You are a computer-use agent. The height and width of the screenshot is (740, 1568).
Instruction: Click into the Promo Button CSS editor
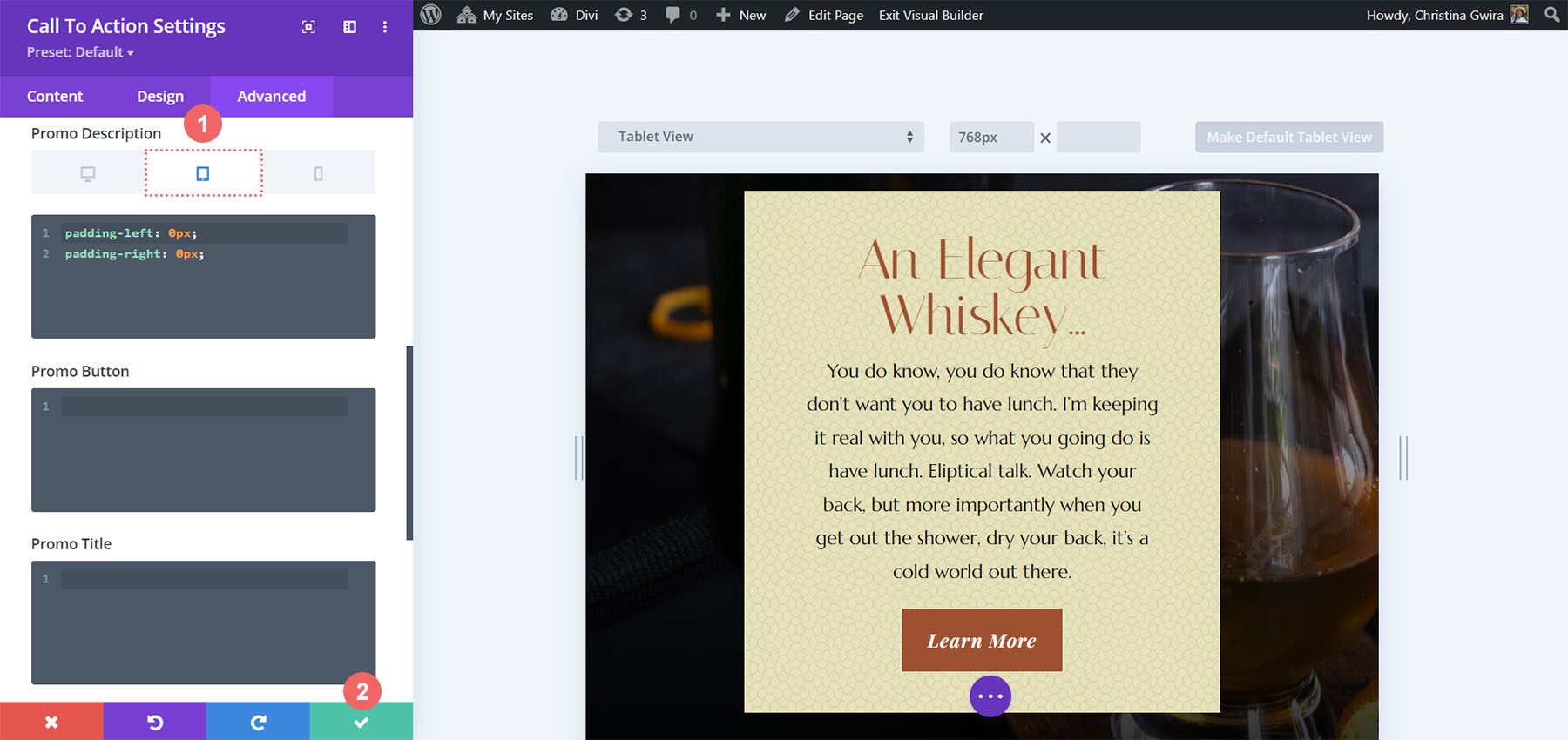(x=203, y=449)
